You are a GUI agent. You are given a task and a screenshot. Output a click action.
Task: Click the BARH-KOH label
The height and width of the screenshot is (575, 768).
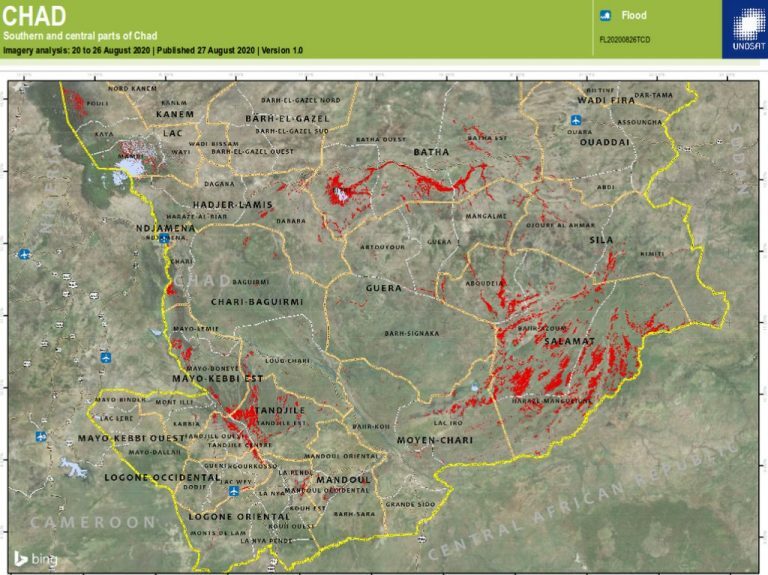(x=371, y=427)
